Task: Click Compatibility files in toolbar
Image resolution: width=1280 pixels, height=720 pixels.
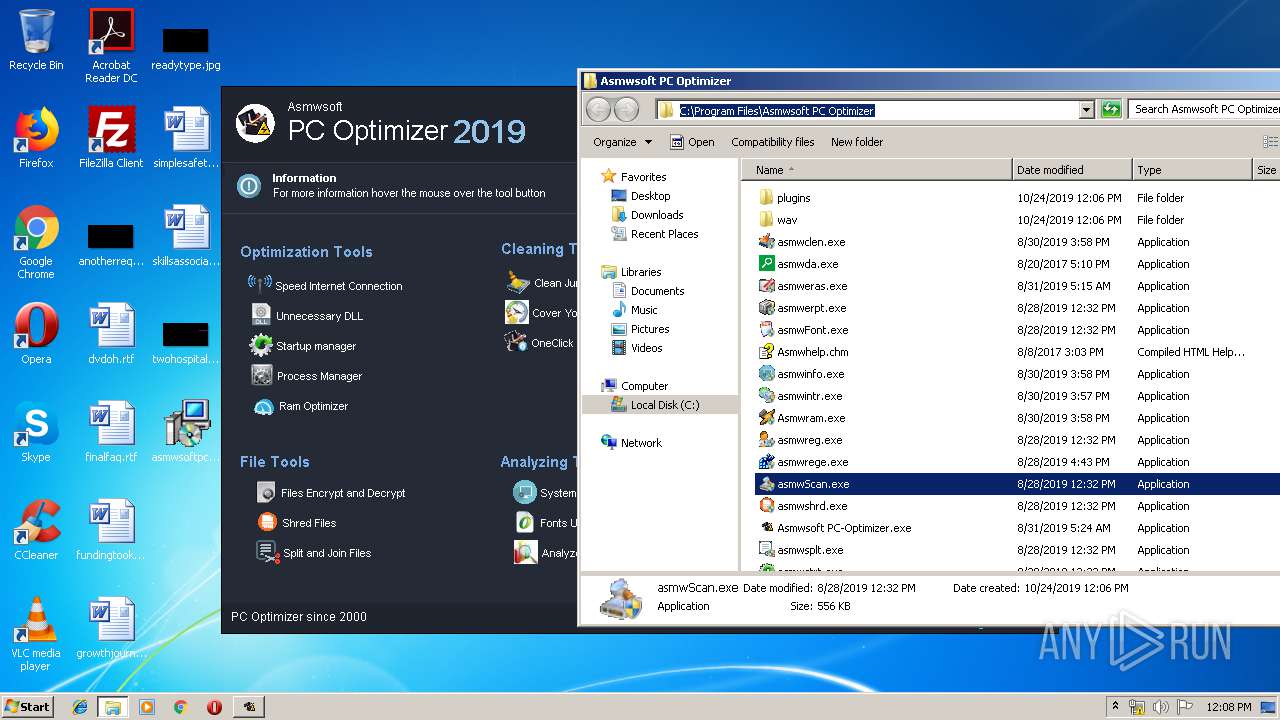Action: click(772, 142)
